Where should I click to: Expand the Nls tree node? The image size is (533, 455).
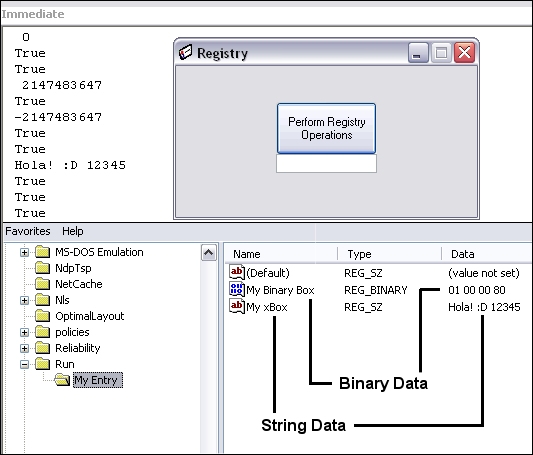pyautogui.click(x=24, y=300)
